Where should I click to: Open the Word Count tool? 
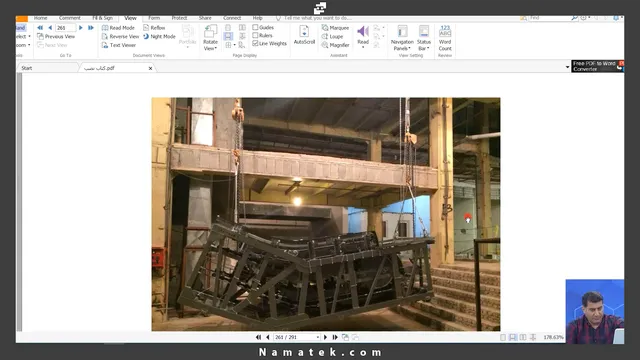tap(445, 38)
